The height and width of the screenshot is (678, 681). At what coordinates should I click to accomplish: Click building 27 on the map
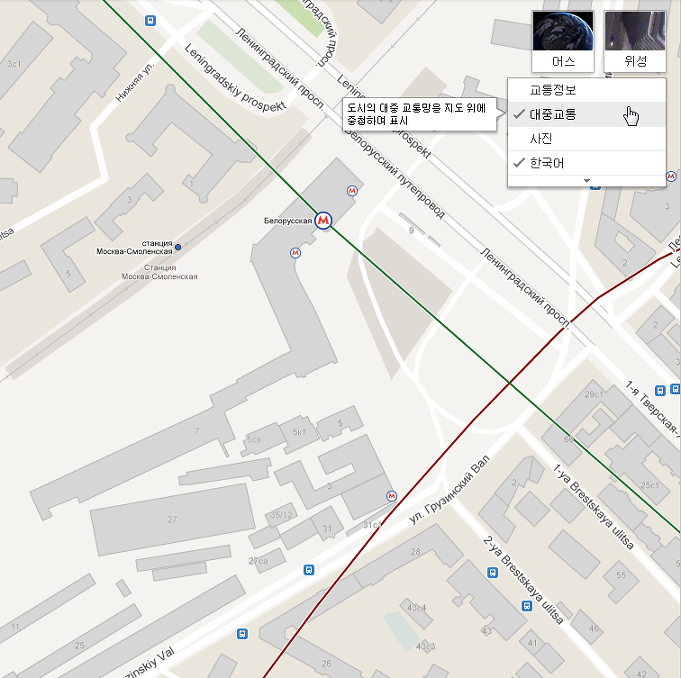pyautogui.click(x=172, y=519)
